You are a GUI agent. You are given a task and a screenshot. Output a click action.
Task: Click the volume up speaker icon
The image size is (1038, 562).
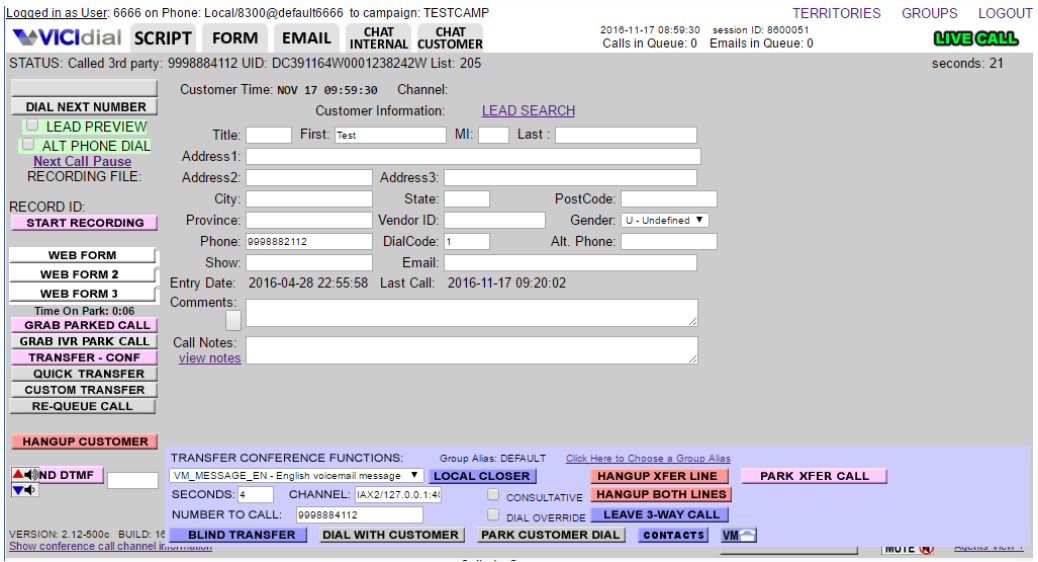(x=25, y=474)
